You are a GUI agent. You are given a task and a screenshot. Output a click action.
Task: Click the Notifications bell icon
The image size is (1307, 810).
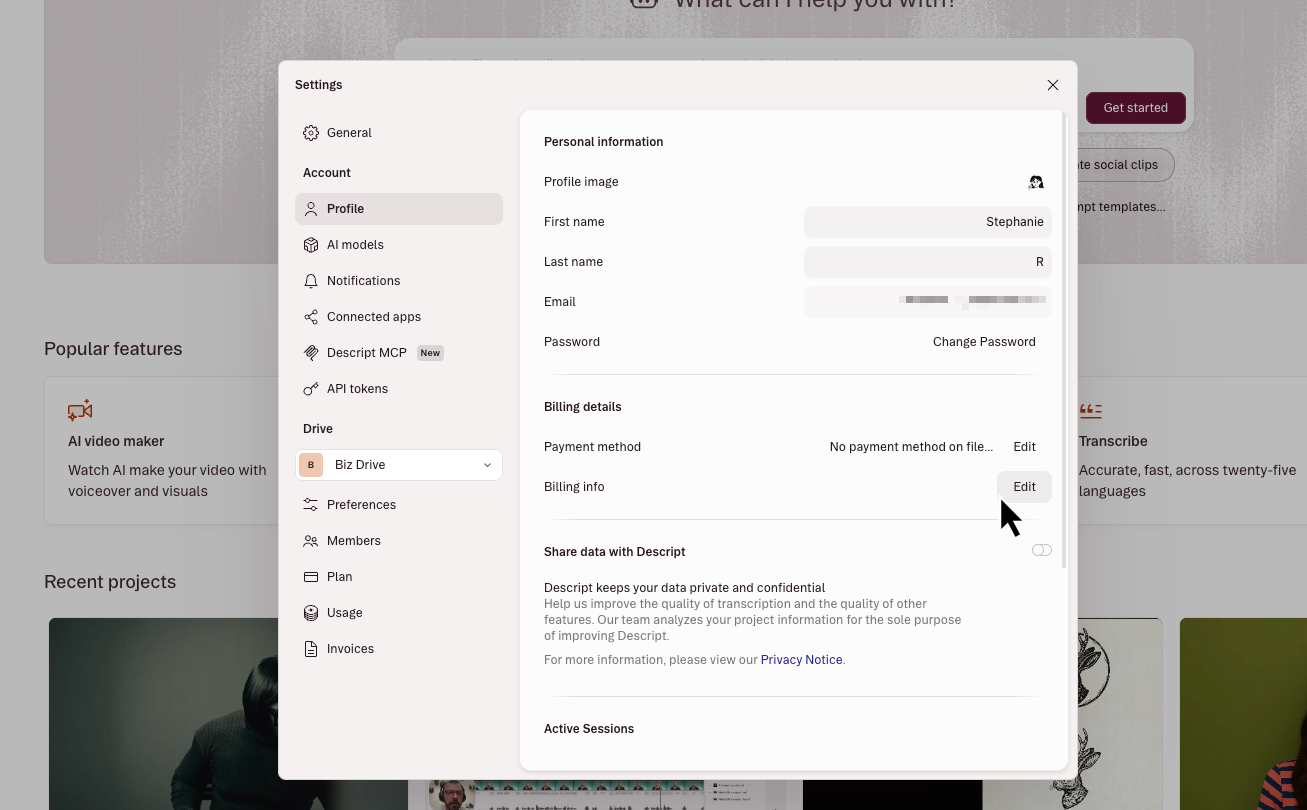coord(311,281)
